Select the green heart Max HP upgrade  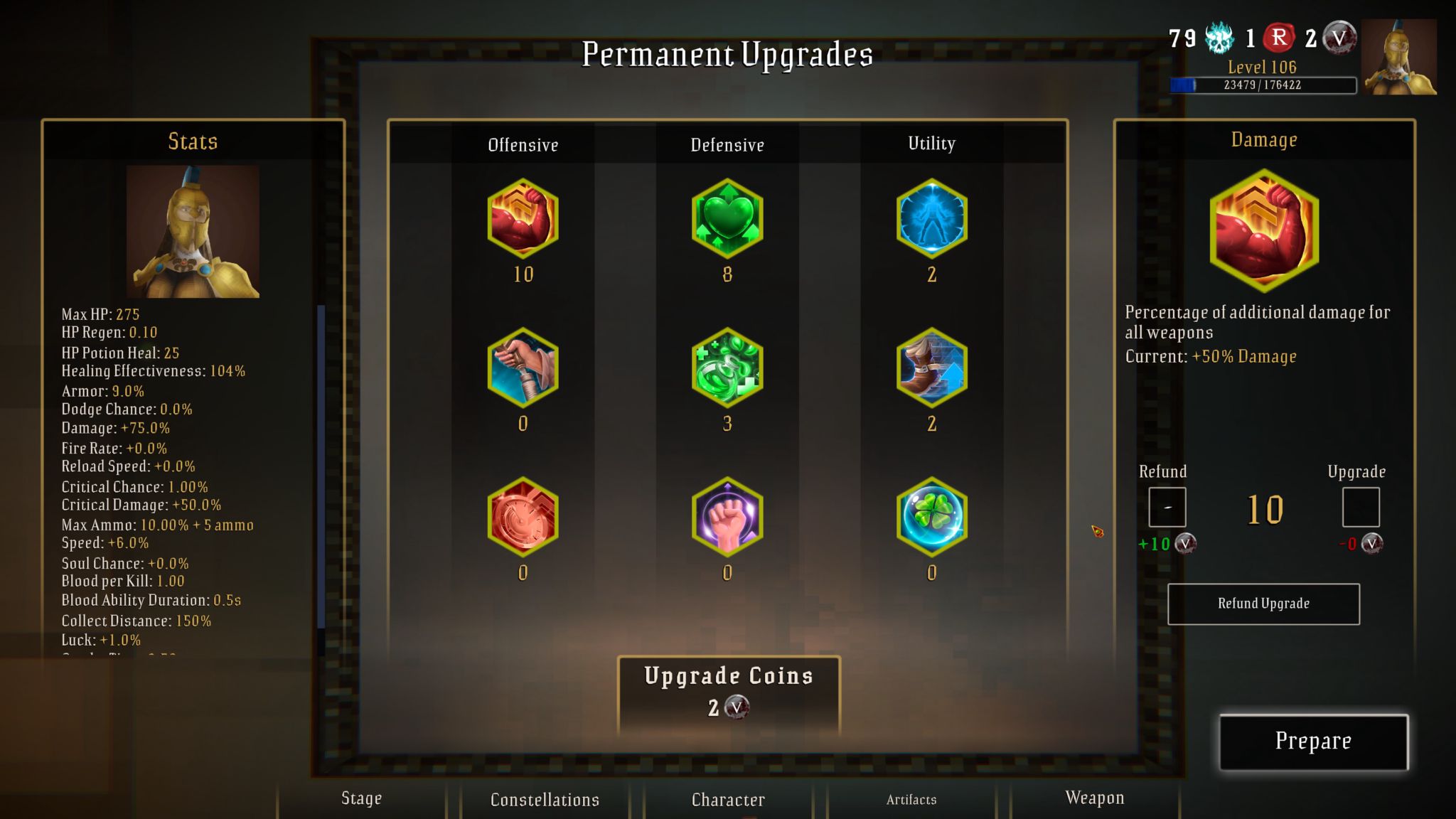[x=727, y=218]
